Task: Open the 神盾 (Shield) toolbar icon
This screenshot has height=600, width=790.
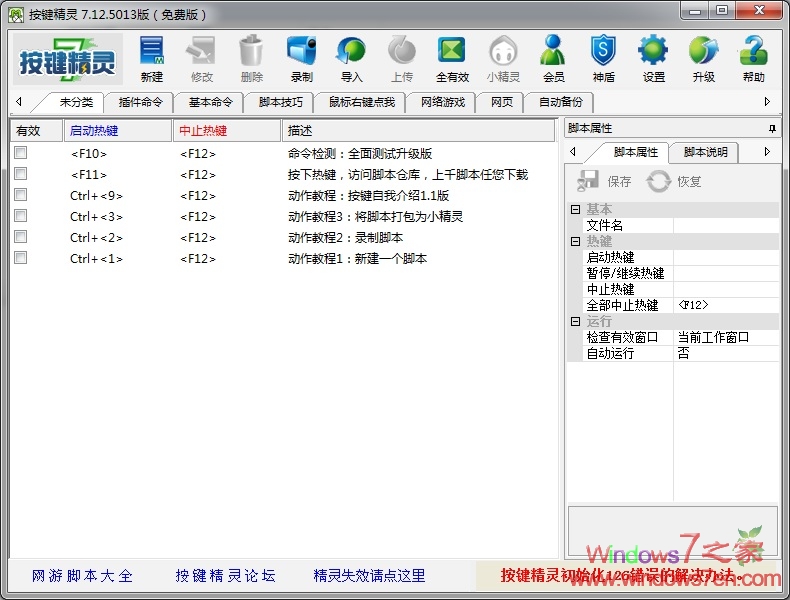Action: 603,59
